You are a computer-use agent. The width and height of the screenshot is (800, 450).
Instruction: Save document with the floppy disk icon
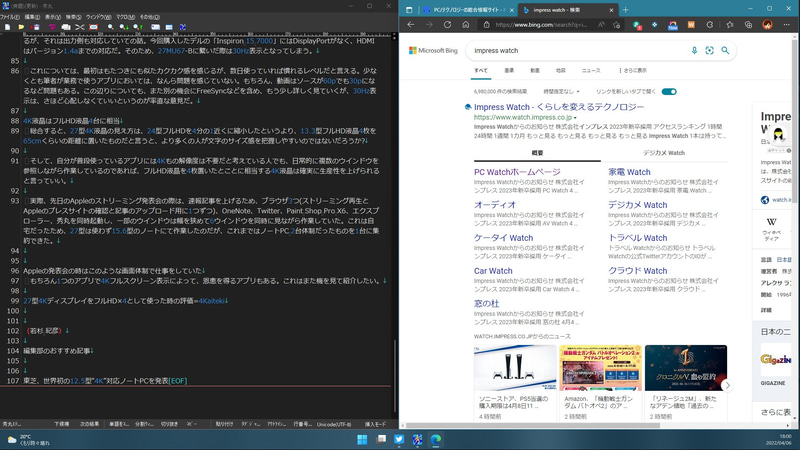pos(35,27)
